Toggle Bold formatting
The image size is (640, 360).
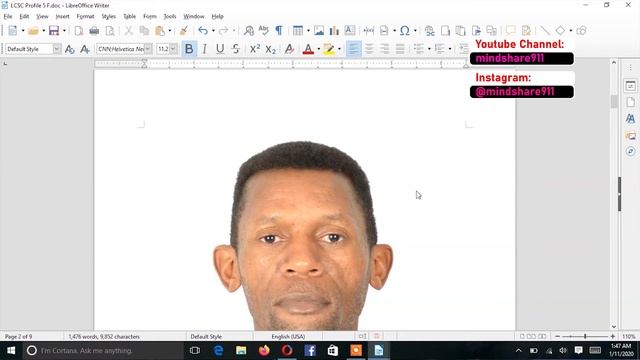189,49
